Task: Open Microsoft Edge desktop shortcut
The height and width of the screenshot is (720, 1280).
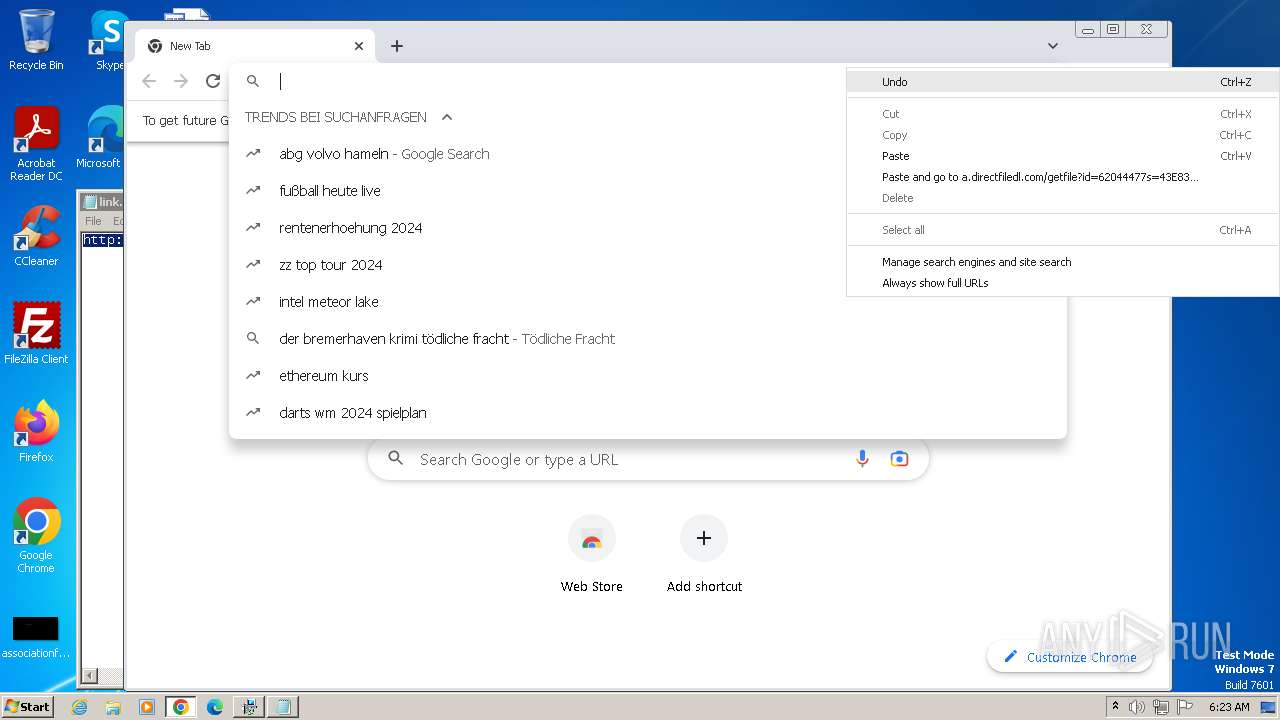Action: click(x=100, y=138)
